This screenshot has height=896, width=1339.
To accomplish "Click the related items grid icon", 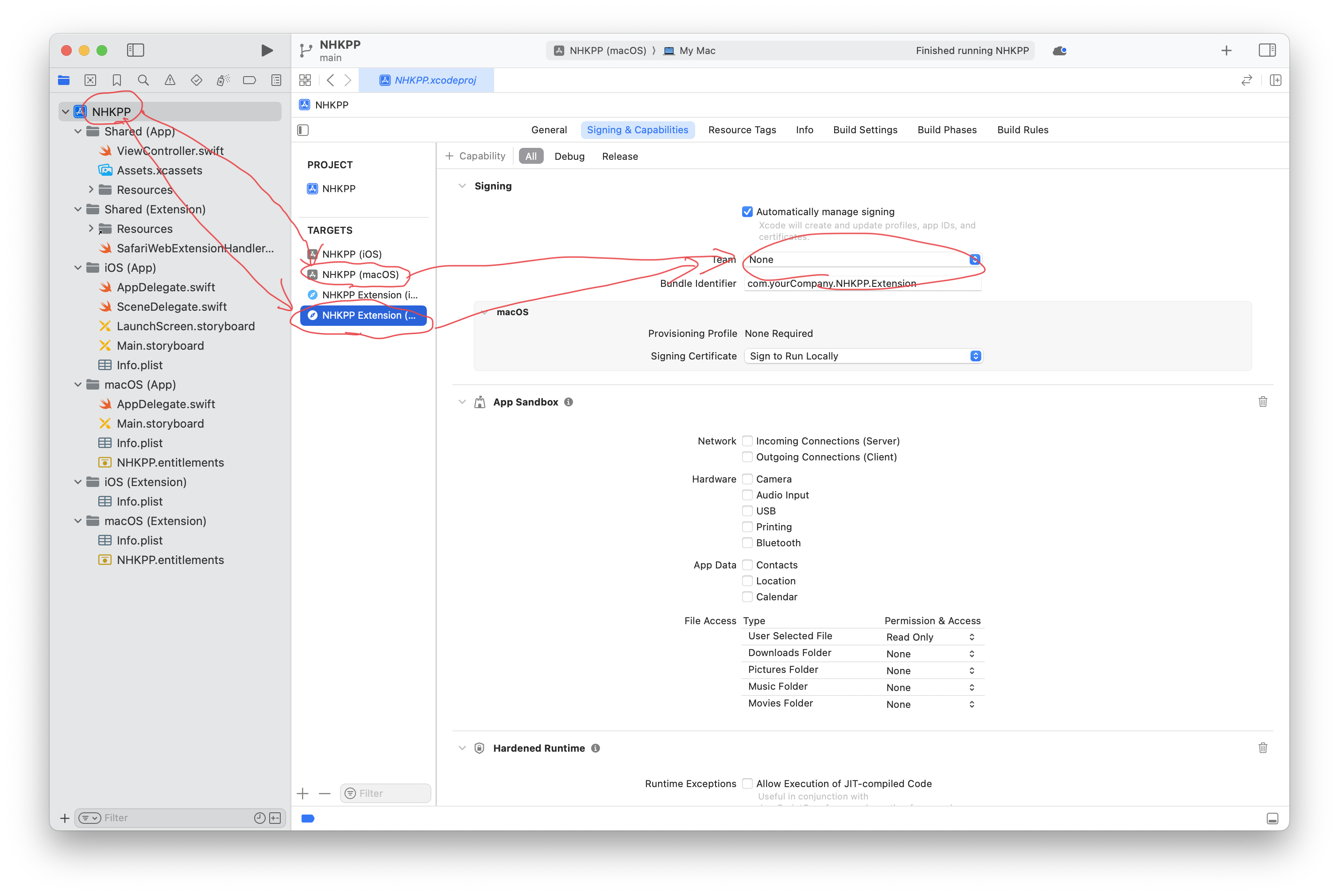I will click(x=305, y=80).
